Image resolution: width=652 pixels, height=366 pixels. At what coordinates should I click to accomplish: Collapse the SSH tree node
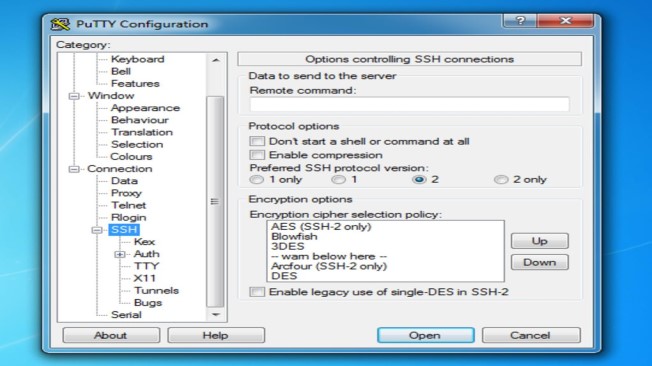pos(97,230)
